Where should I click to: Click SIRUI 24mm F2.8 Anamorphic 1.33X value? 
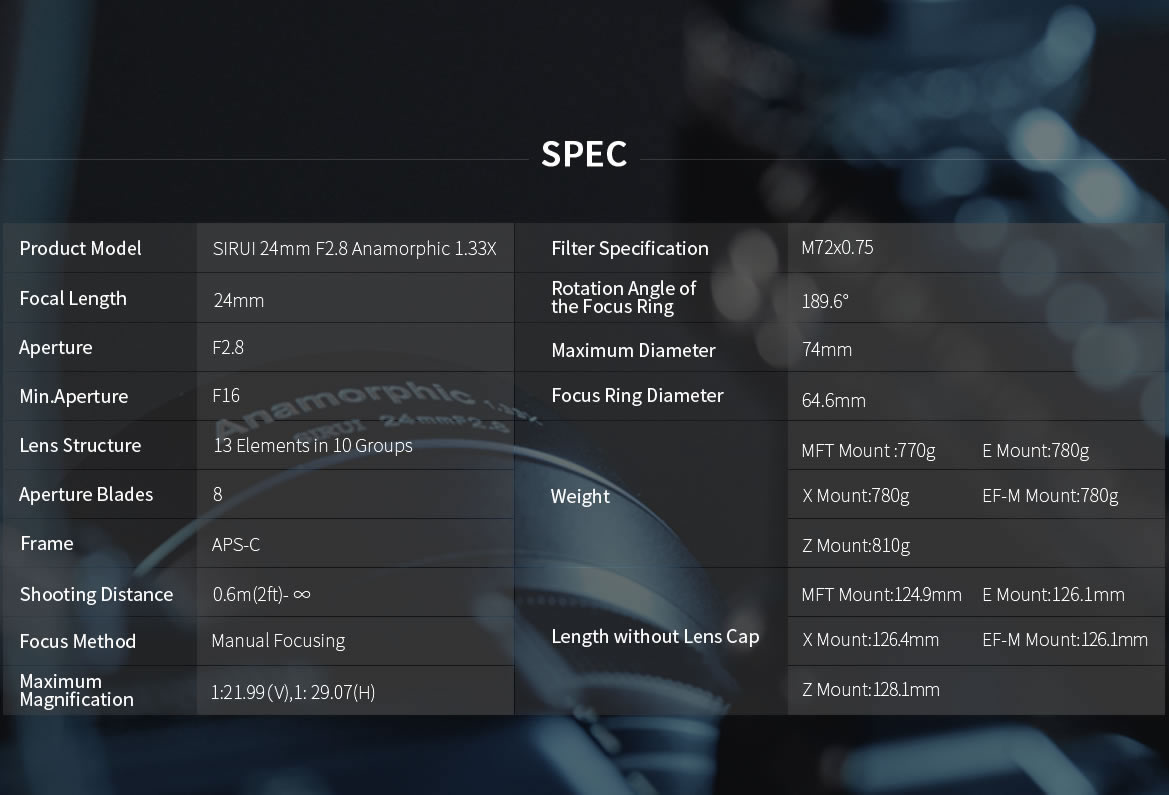(x=355, y=248)
